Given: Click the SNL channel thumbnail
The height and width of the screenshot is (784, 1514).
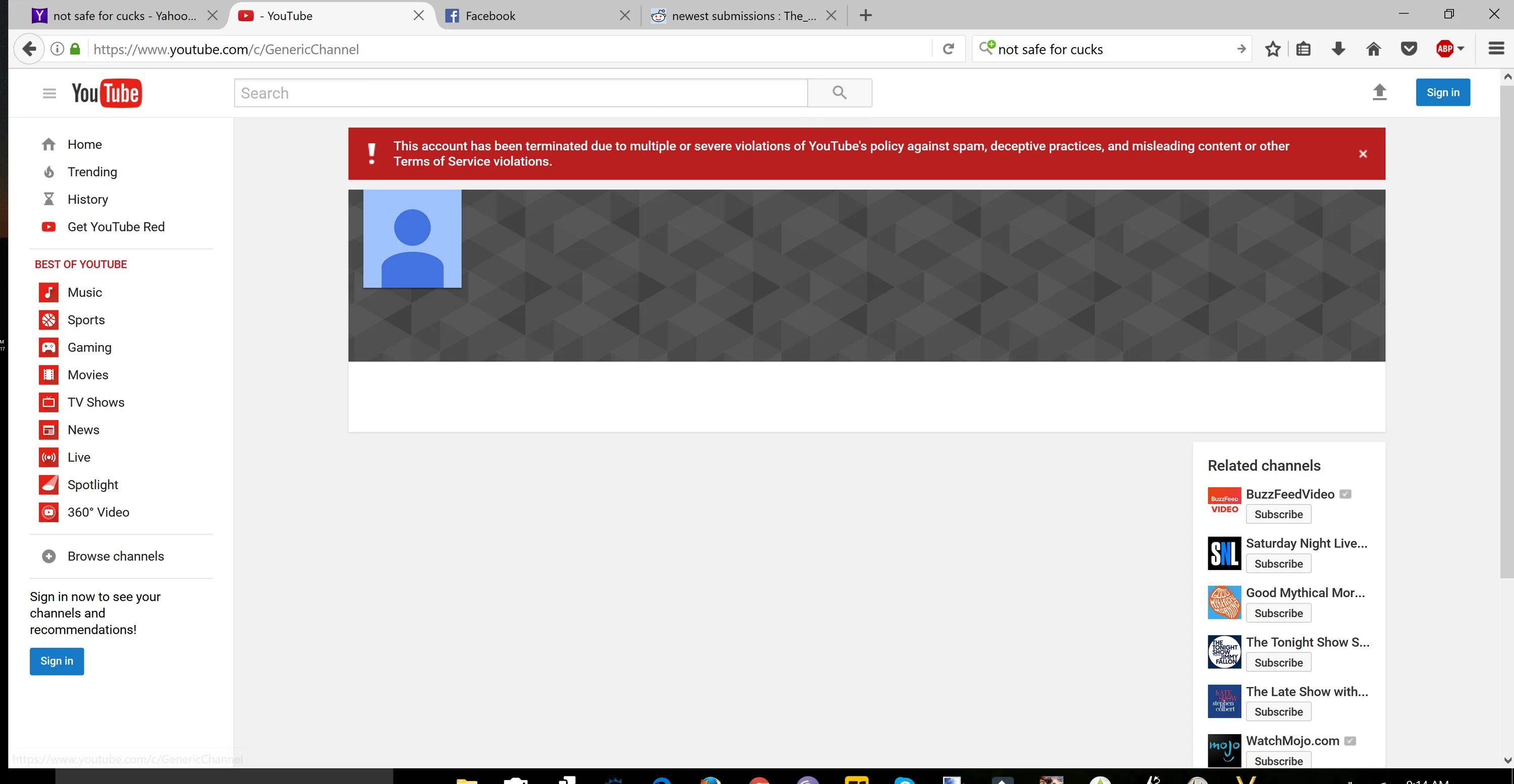Looking at the screenshot, I should (x=1224, y=553).
